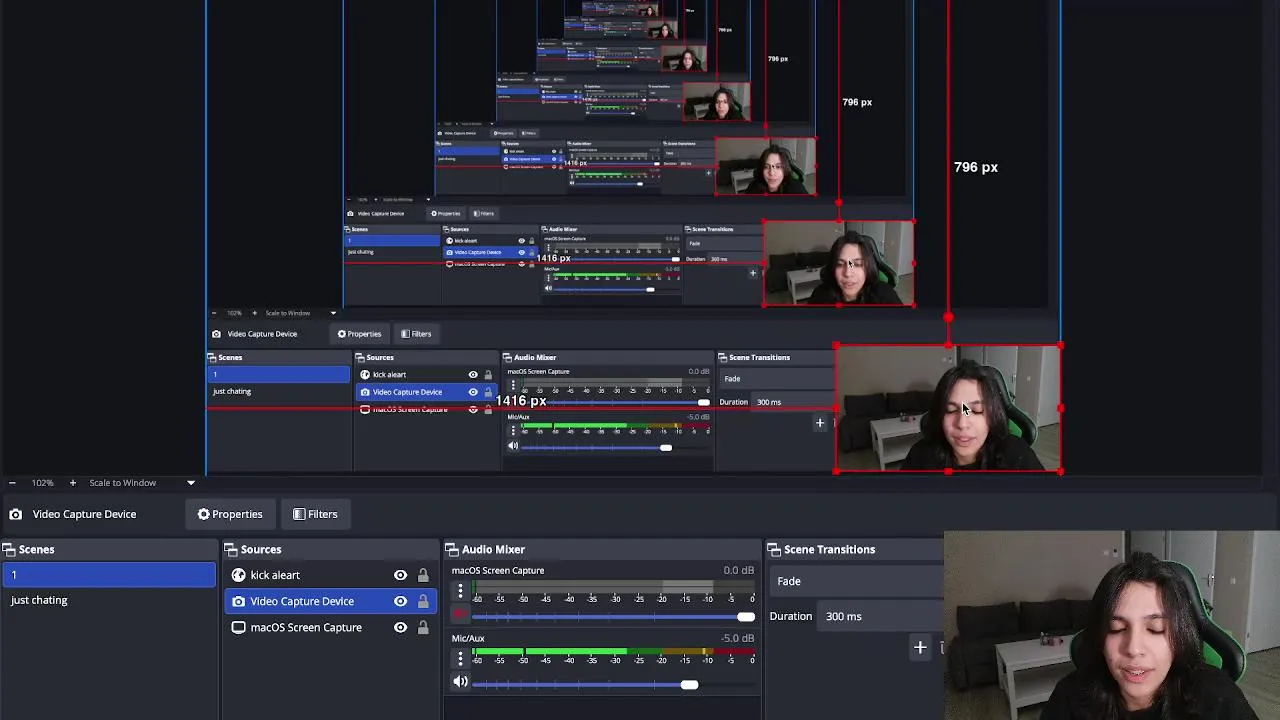Mute the Mic/Aux speaker icon

pyautogui.click(x=460, y=683)
